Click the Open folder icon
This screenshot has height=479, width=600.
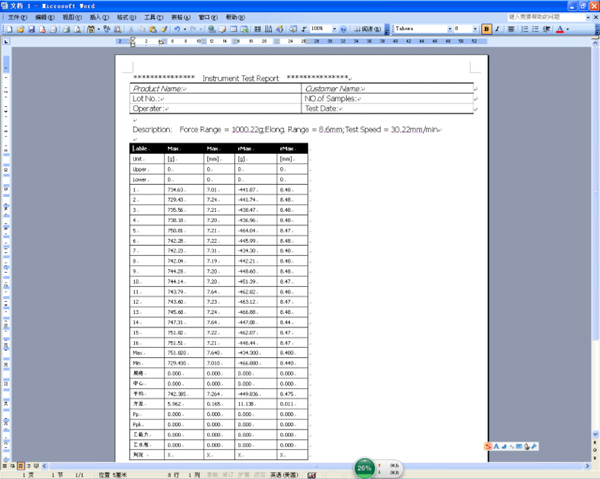[x=19, y=29]
